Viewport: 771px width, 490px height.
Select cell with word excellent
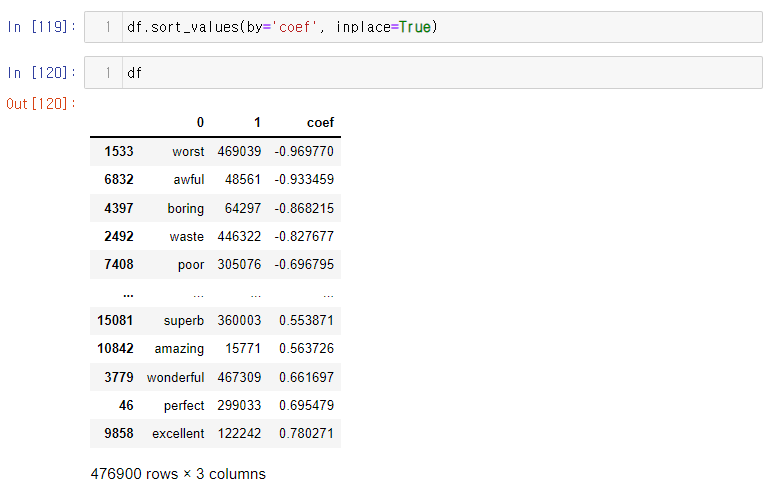[x=178, y=433]
